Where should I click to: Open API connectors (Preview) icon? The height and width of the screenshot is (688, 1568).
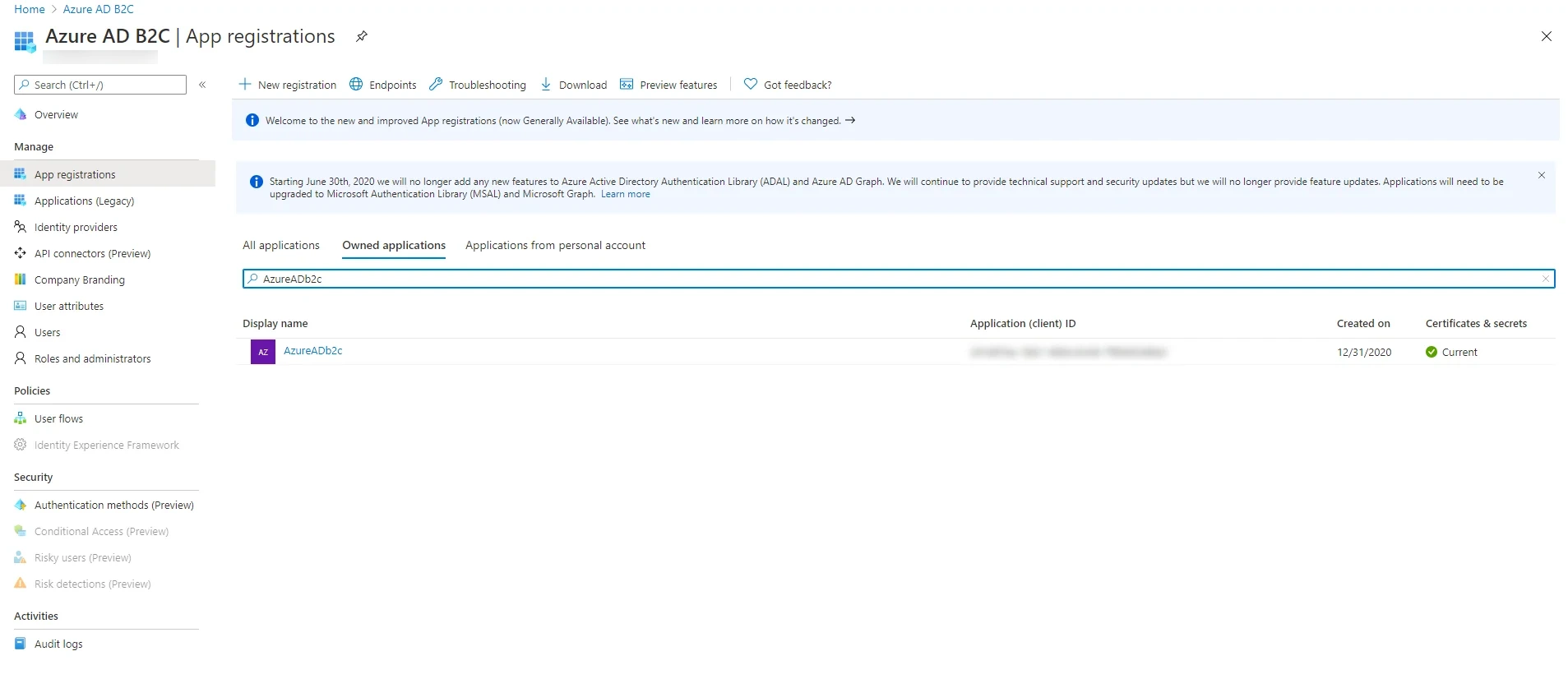tap(21, 253)
